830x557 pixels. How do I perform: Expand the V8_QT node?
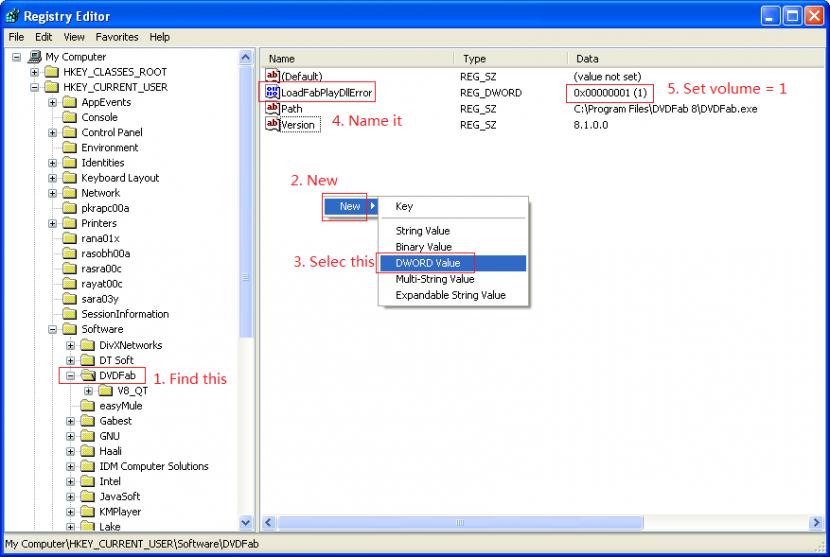click(x=88, y=391)
